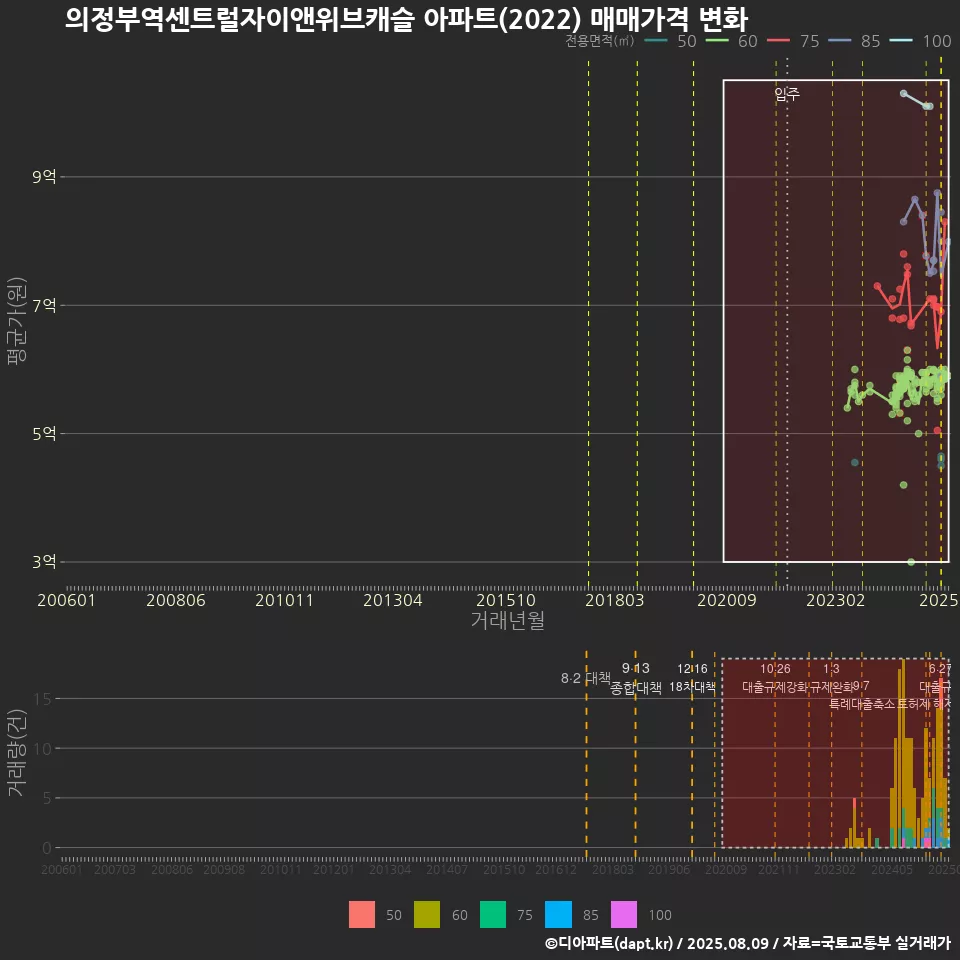Viewport: 960px width, 960px height.
Task: Click the chart title '매매가격 변화'
Action: [669, 20]
